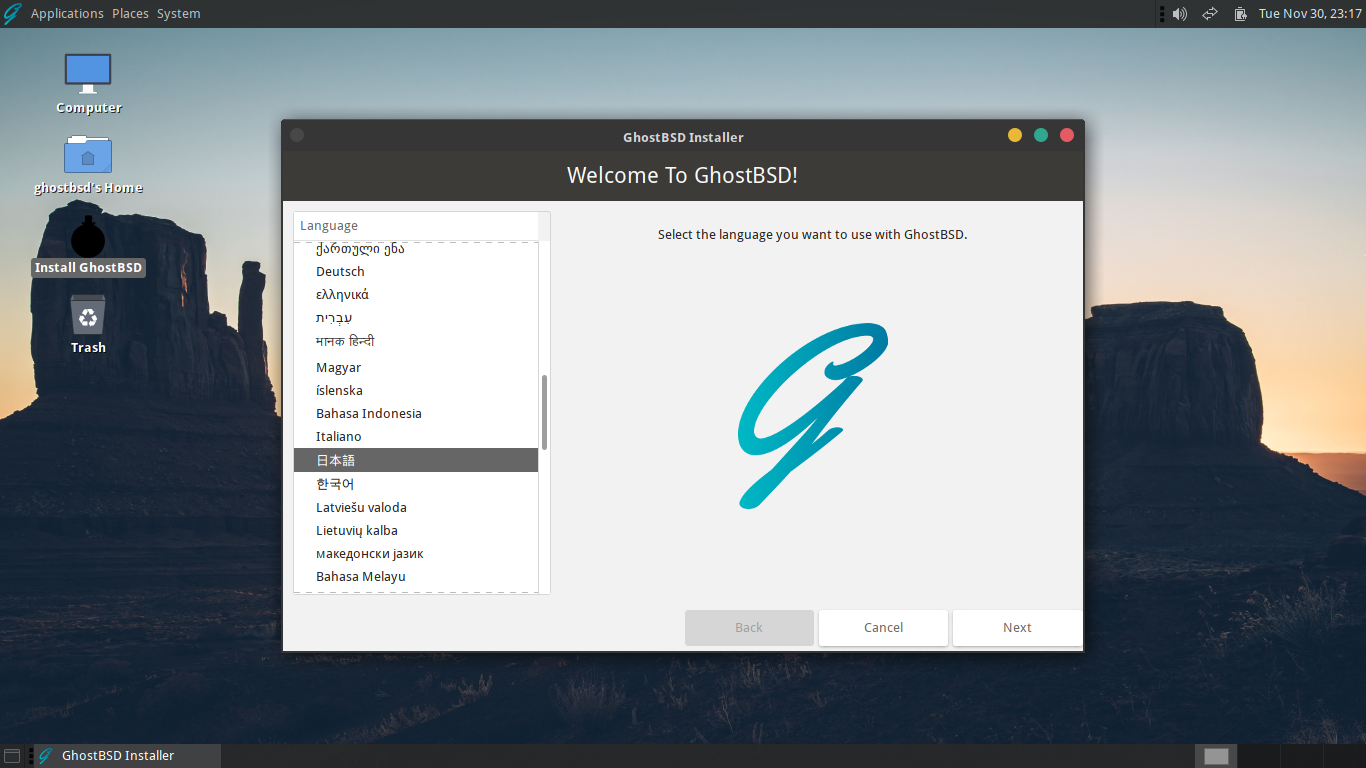
Task: Click the Cancel button
Action: pos(883,628)
